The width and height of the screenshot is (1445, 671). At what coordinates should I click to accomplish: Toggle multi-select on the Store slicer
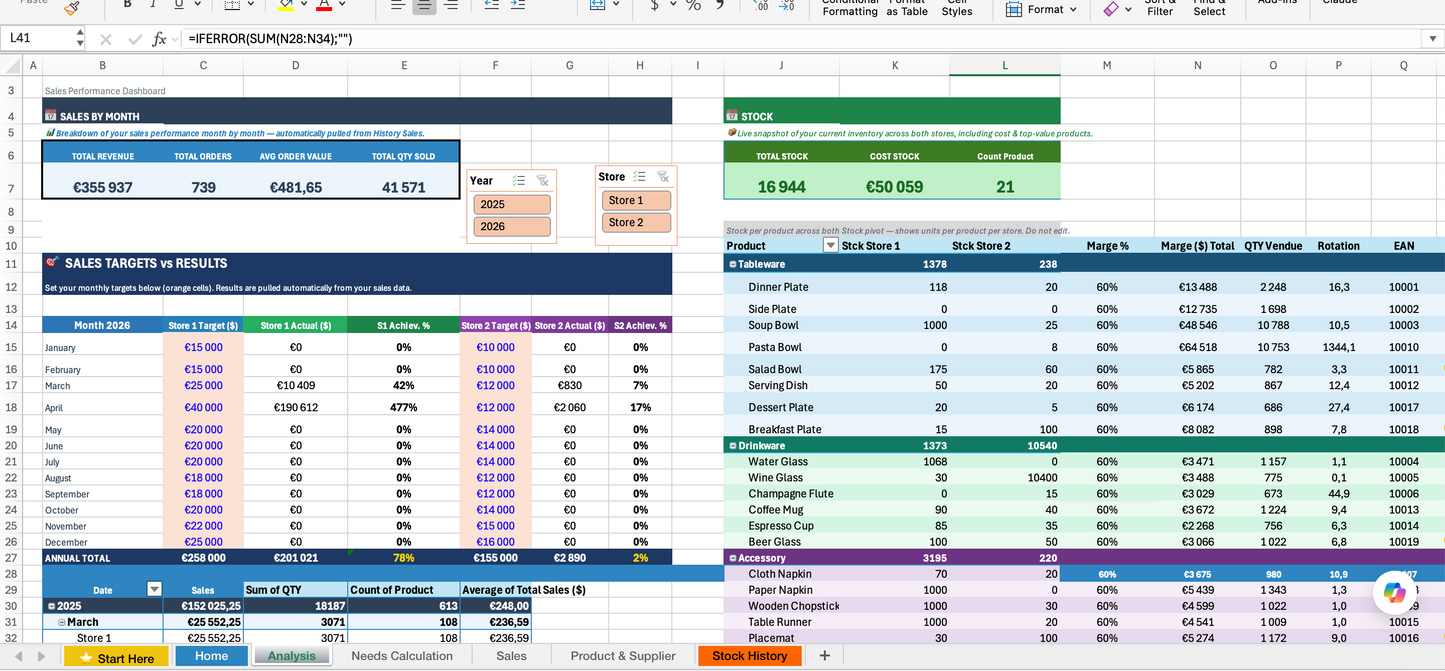point(638,176)
